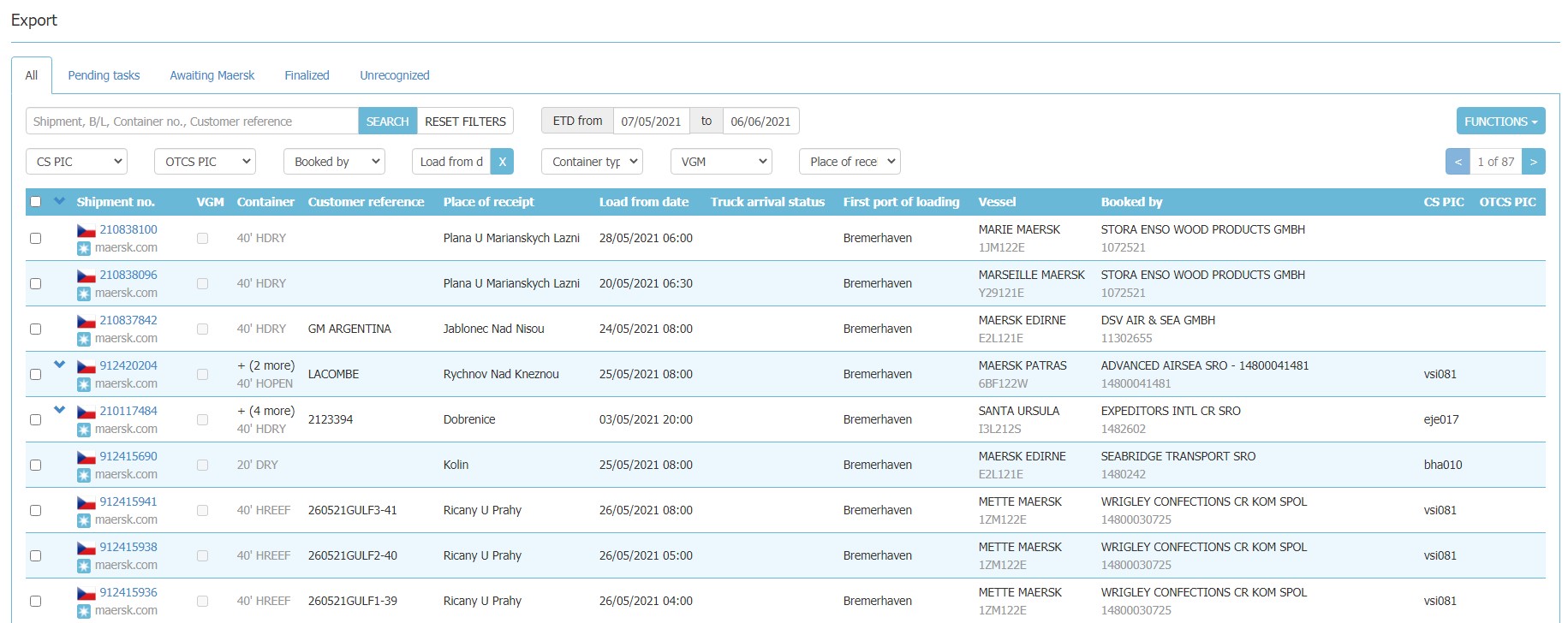The height and width of the screenshot is (623, 1568).
Task: Select row checkbox for shipment 912415941
Action: [35, 510]
